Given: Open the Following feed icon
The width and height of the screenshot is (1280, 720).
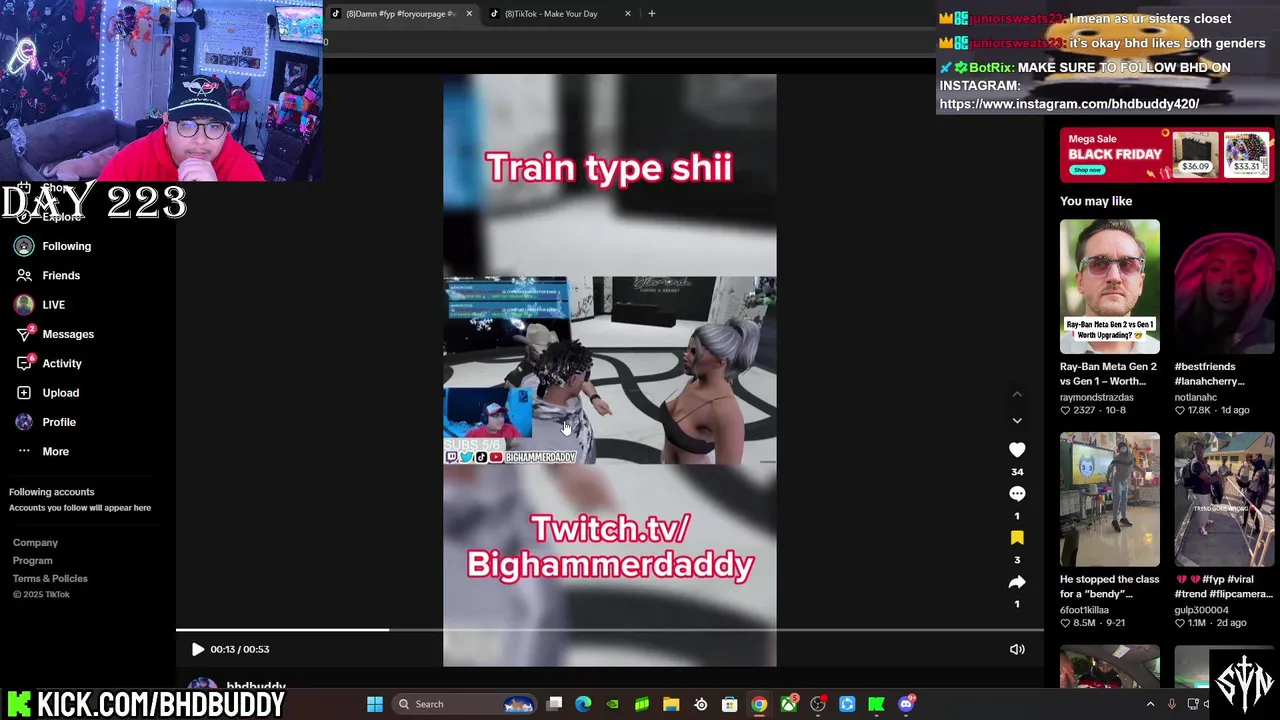Looking at the screenshot, I should tap(24, 246).
